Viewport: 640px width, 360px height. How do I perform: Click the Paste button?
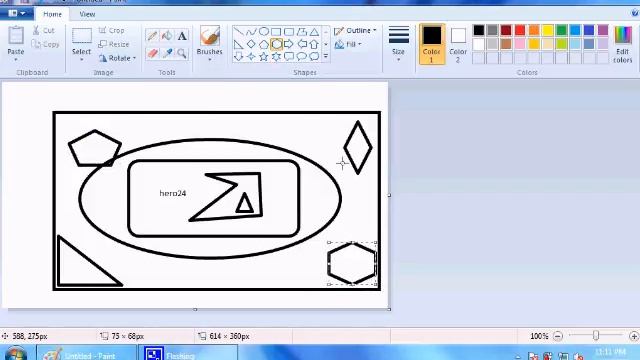[x=16, y=40]
